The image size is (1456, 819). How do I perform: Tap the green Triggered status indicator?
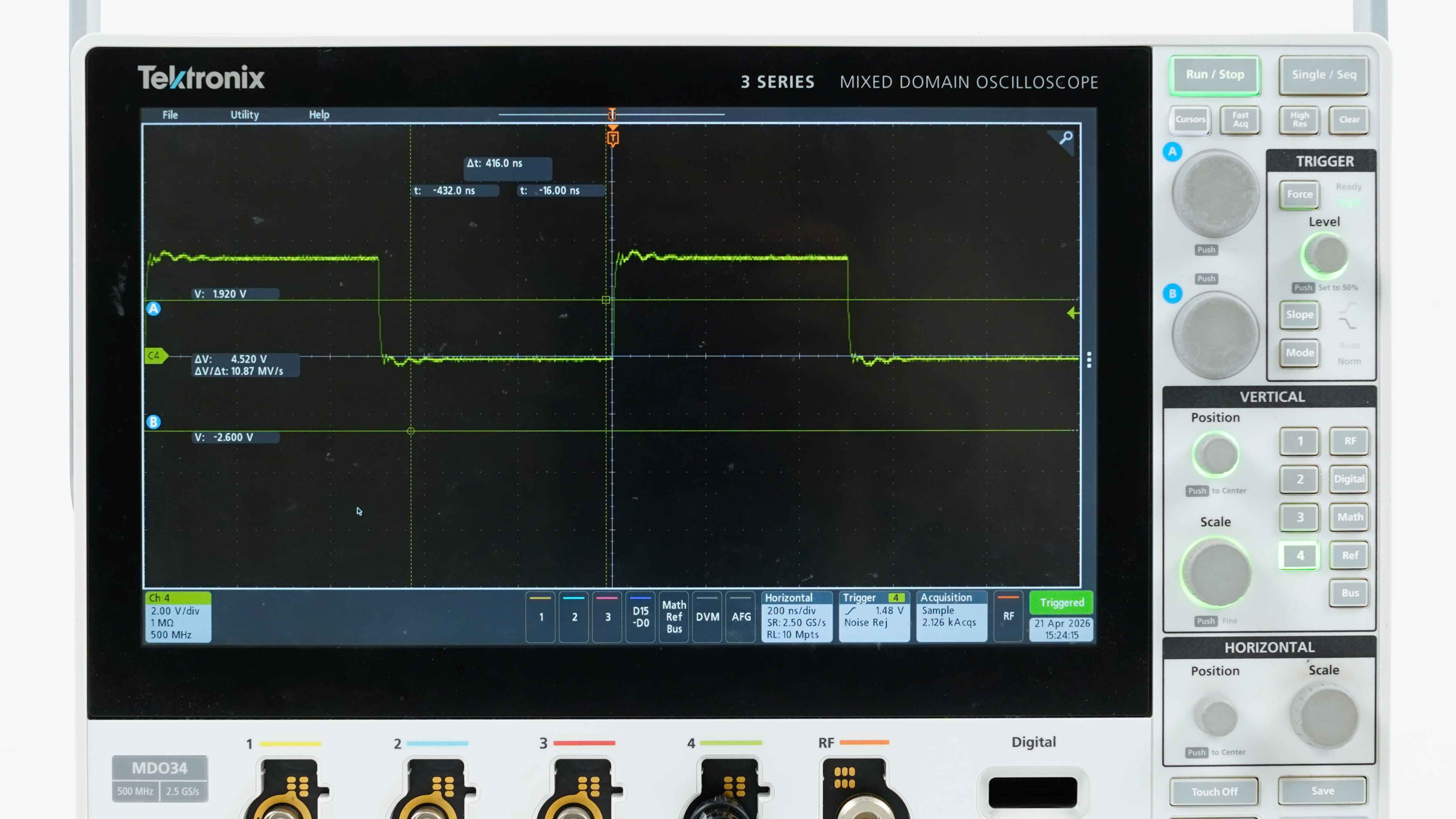coord(1062,603)
